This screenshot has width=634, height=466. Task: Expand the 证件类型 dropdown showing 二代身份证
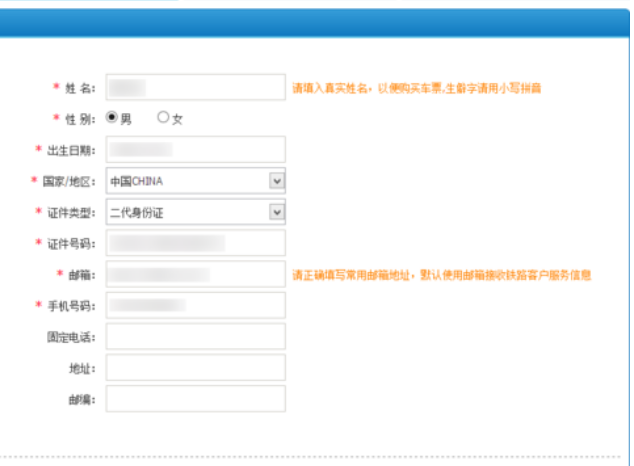[x=195, y=212]
